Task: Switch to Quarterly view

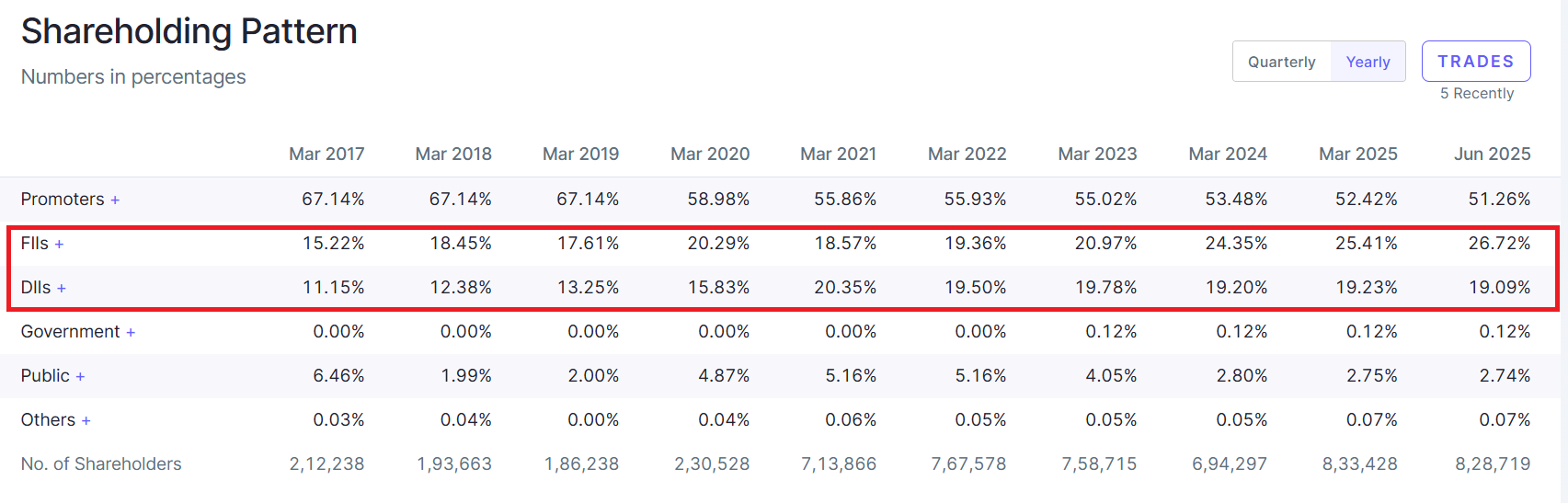Action: coord(1281,62)
